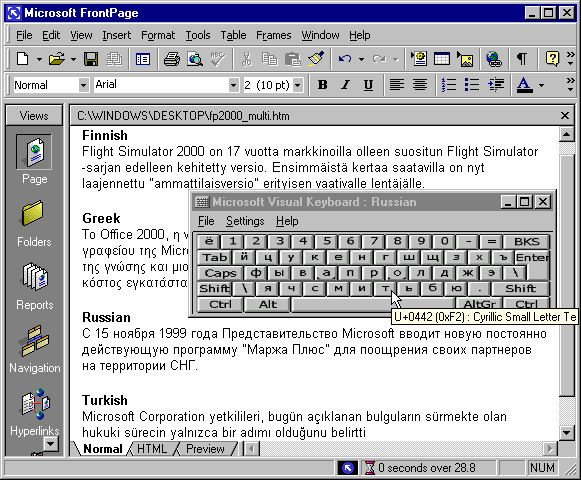Open the Table menu
Viewport: 581px width, 480px height.
pos(233,35)
